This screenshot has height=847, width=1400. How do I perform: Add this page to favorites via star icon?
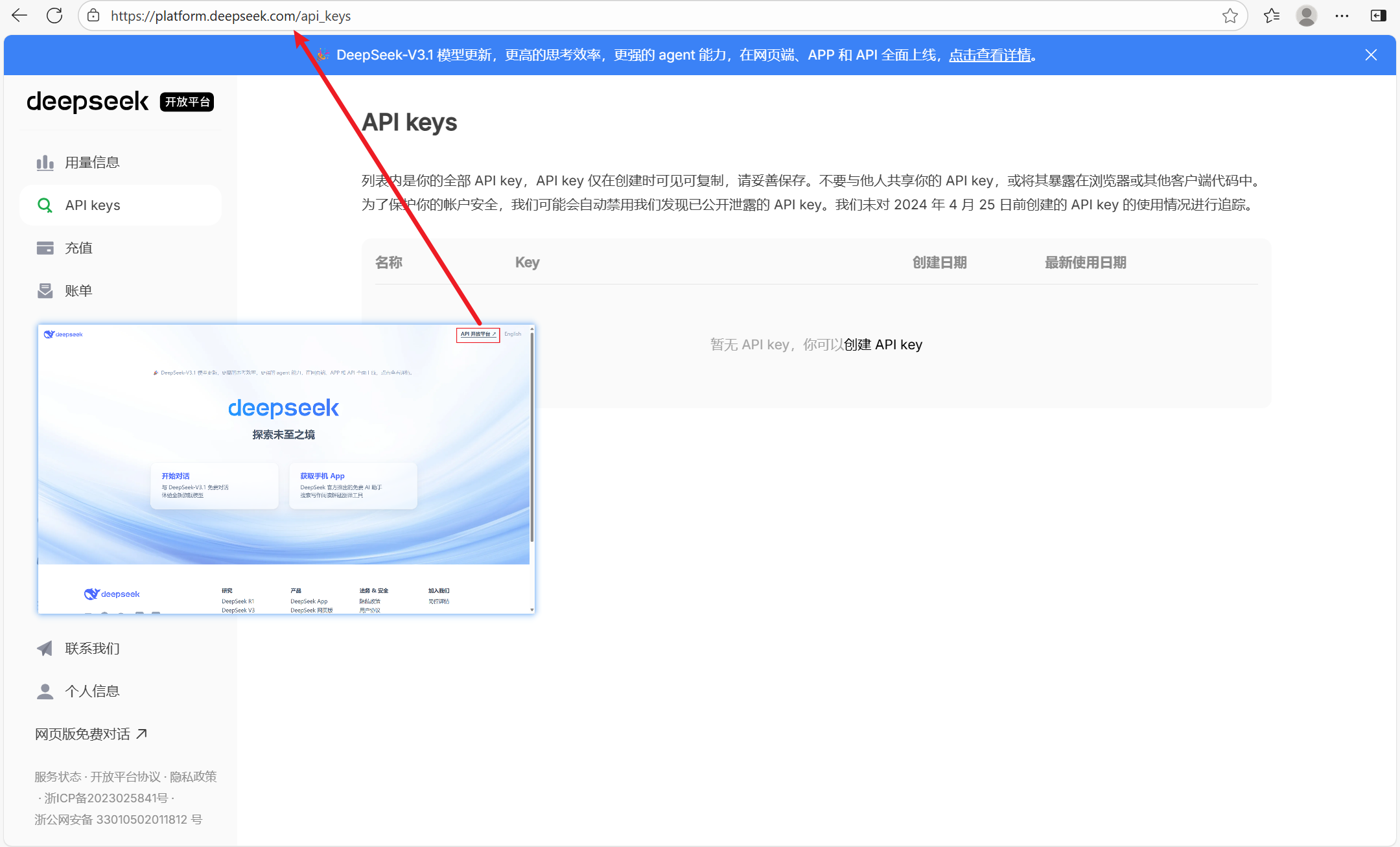[1230, 16]
